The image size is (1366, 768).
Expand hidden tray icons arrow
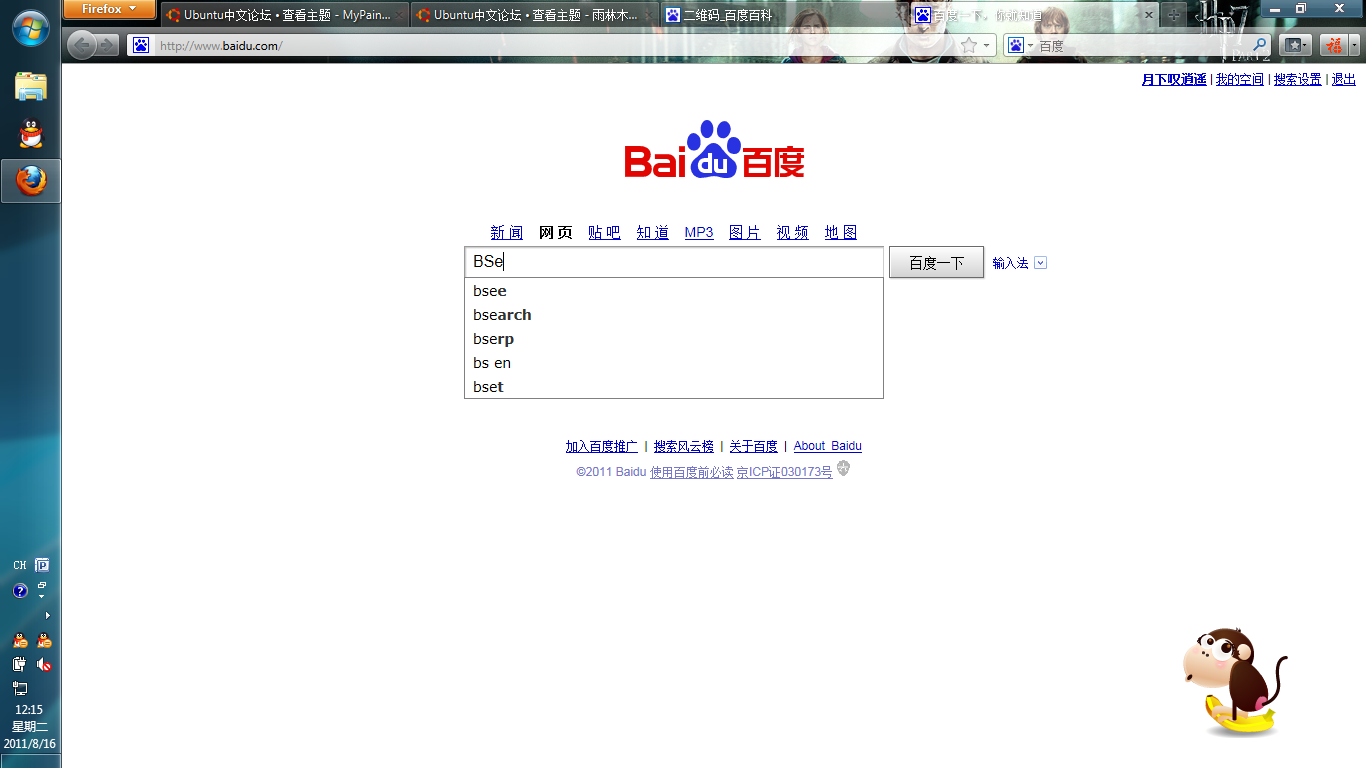point(47,615)
